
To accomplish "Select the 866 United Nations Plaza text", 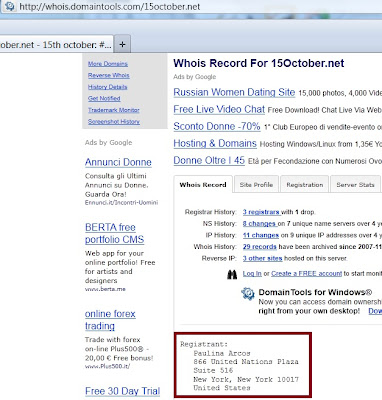I will click(x=246, y=362).
